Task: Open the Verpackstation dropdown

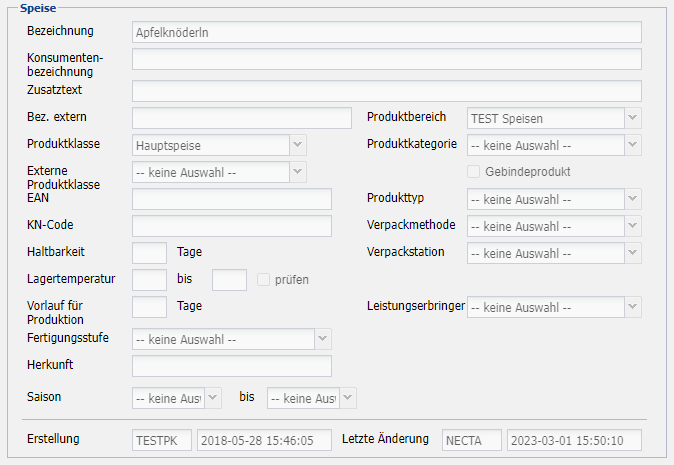Action: pyautogui.click(x=553, y=253)
